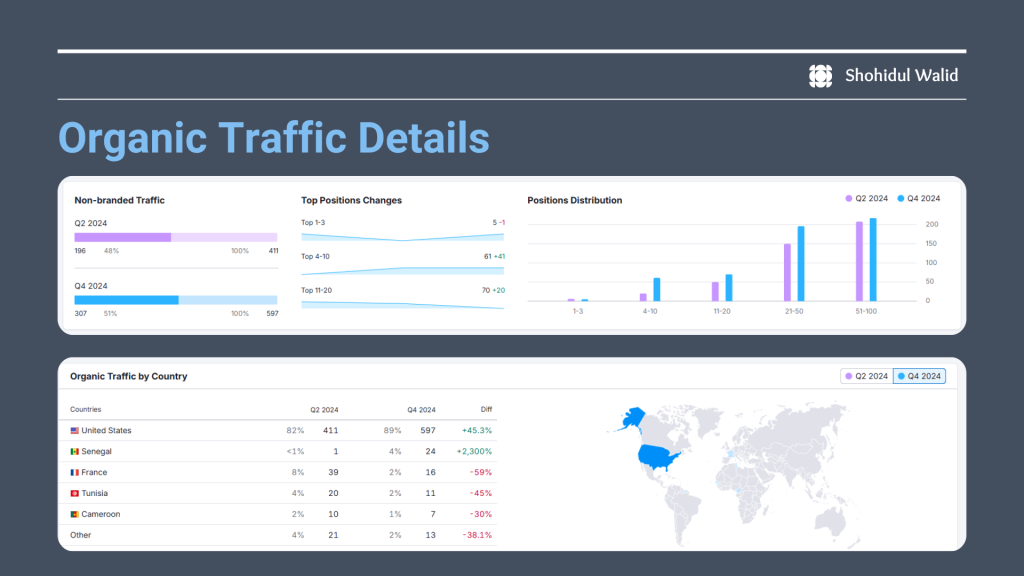
Task: Open the Senegal country row
Action: (281, 451)
